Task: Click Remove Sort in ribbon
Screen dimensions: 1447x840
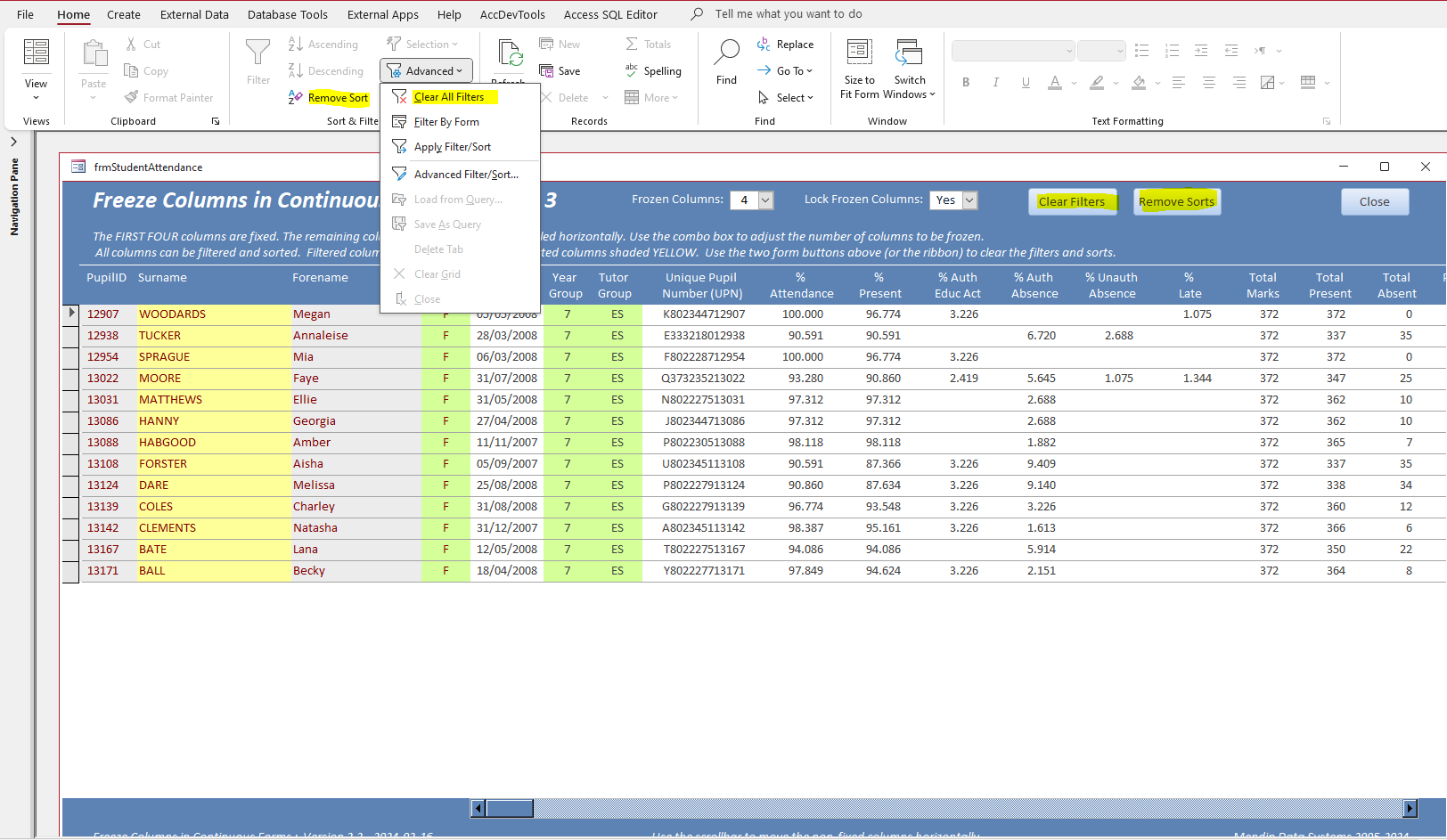Action: pyautogui.click(x=329, y=98)
